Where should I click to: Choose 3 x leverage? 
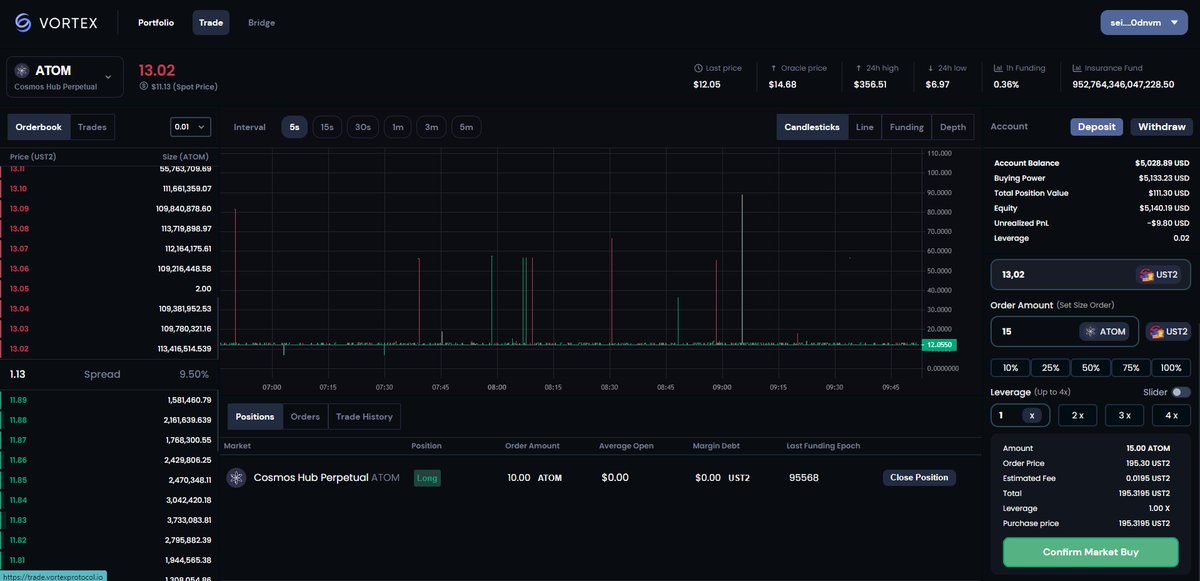(x=1124, y=415)
